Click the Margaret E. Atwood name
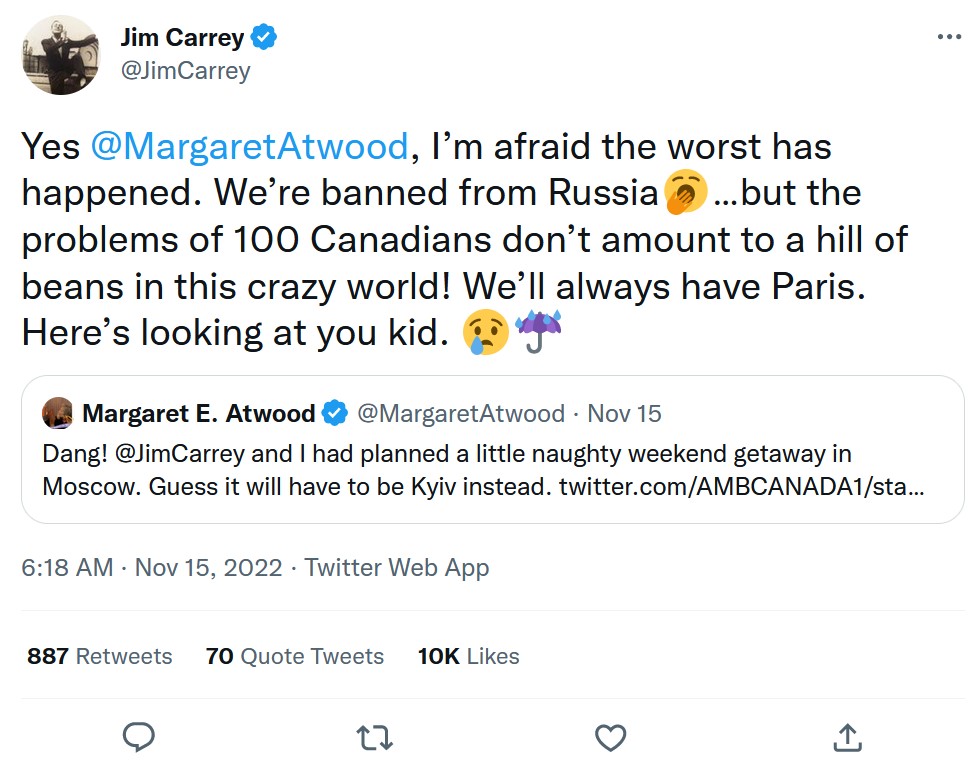Image resolution: width=972 pixels, height=776 pixels. 198,413
